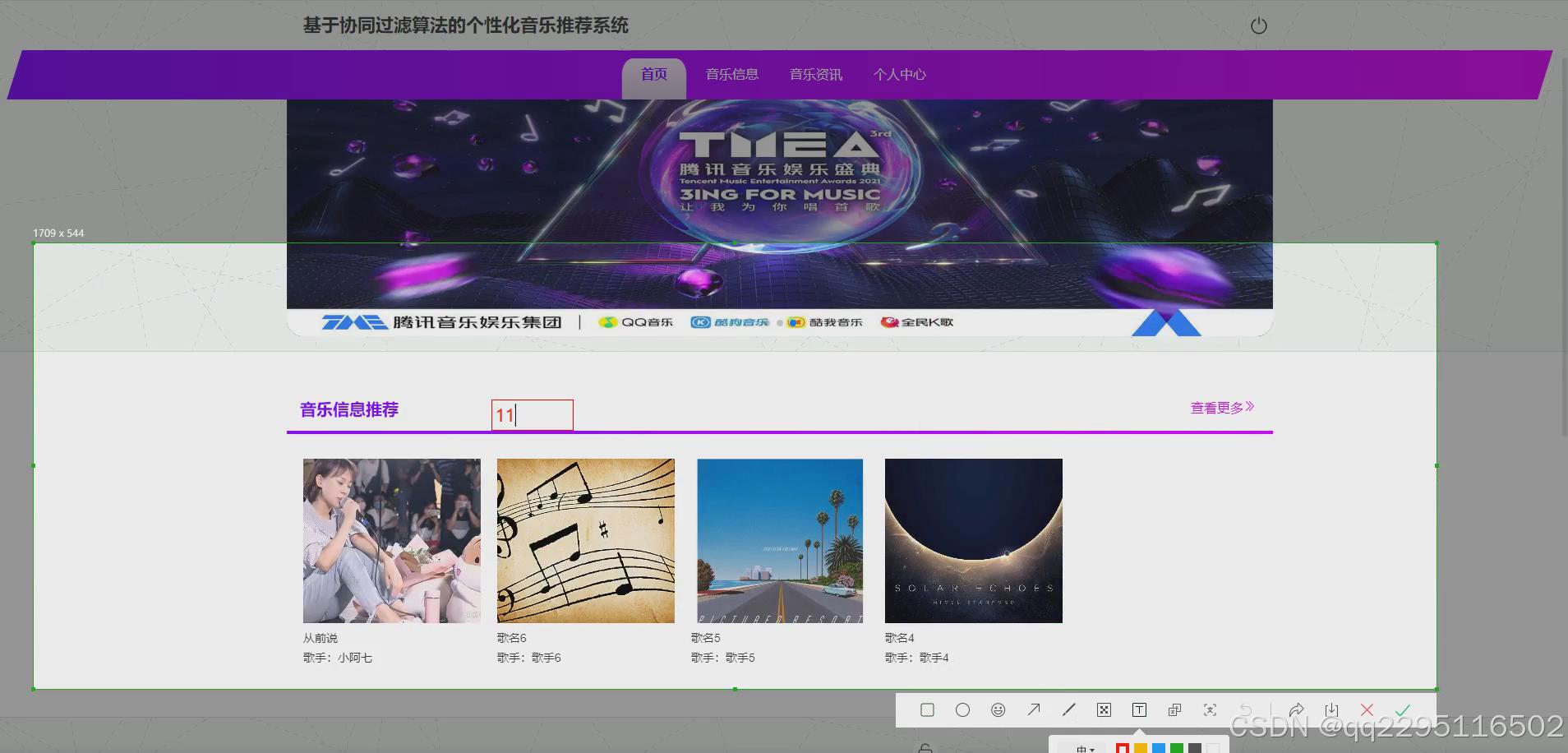Viewport: 1568px width, 753px height.
Task: Open the 个人中心 menu item
Action: (x=900, y=75)
